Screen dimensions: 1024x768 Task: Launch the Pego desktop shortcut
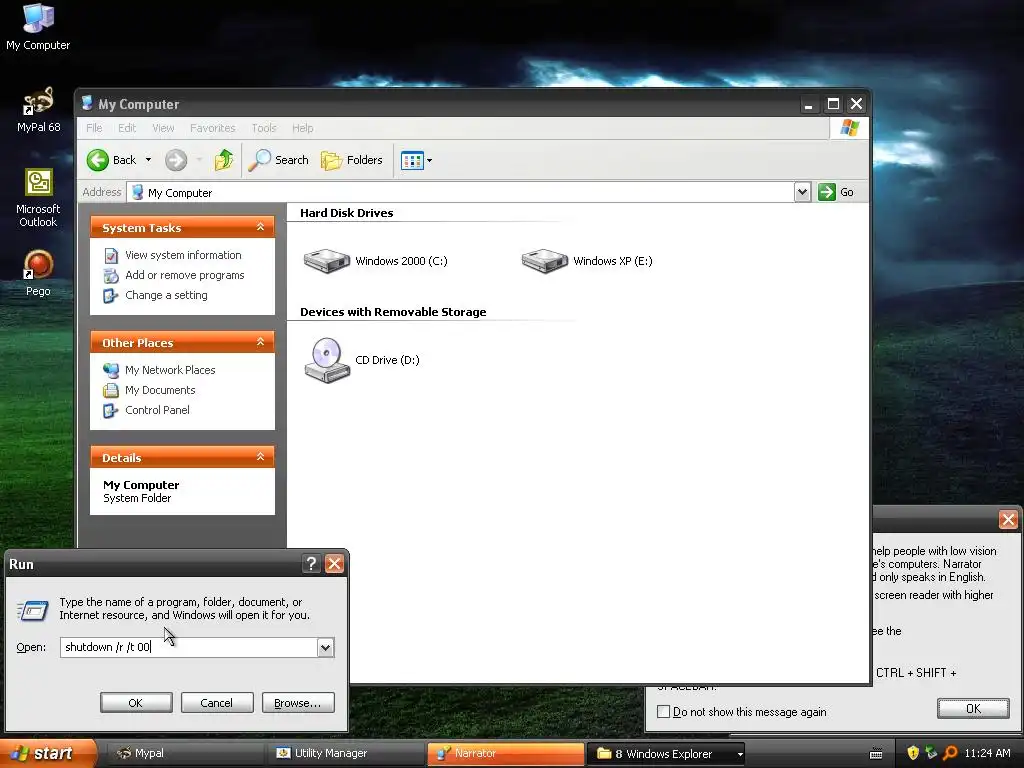click(x=38, y=273)
